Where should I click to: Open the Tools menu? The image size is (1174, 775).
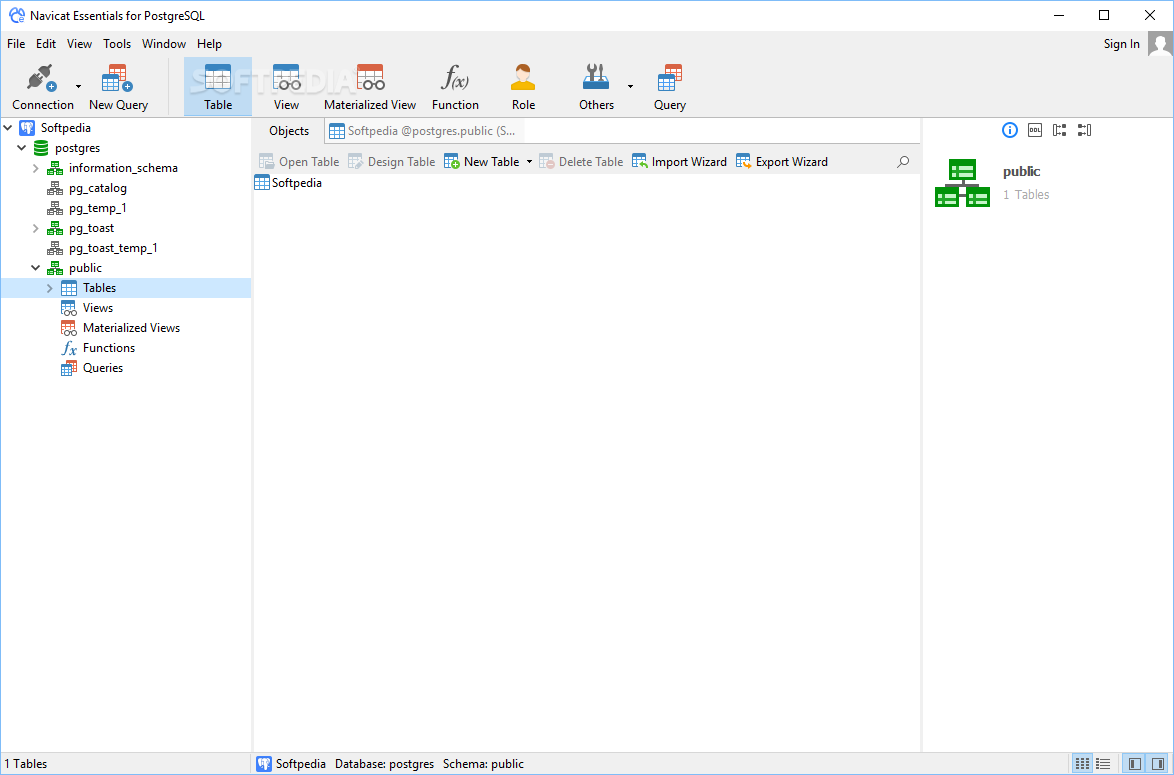click(x=117, y=44)
